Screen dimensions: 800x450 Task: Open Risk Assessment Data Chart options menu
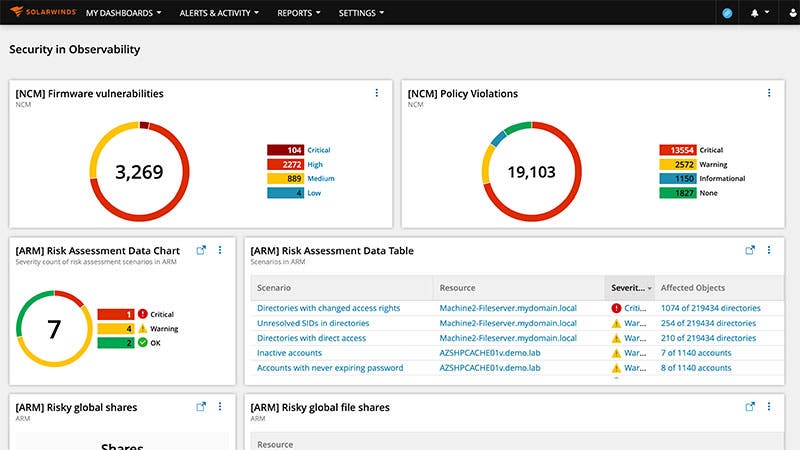click(x=220, y=250)
